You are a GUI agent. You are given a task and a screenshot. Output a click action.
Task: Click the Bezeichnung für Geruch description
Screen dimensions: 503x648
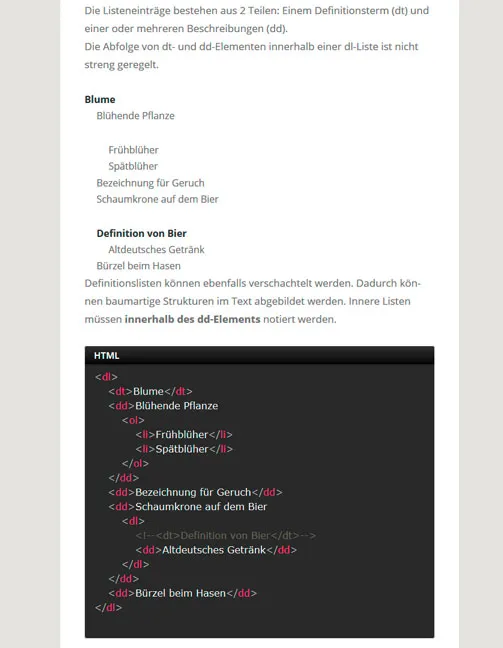(x=150, y=183)
